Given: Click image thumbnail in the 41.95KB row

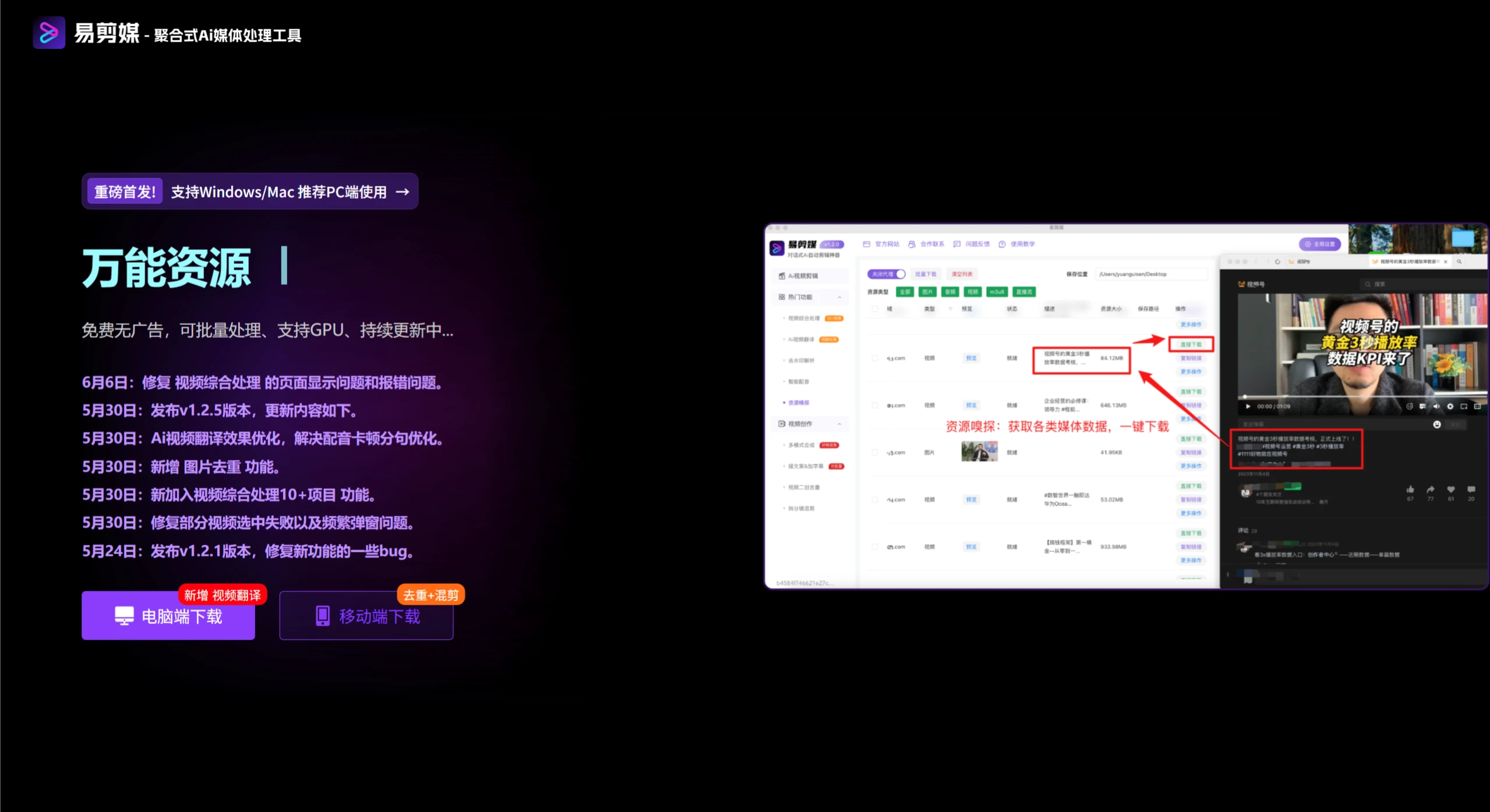Looking at the screenshot, I should coord(979,452).
